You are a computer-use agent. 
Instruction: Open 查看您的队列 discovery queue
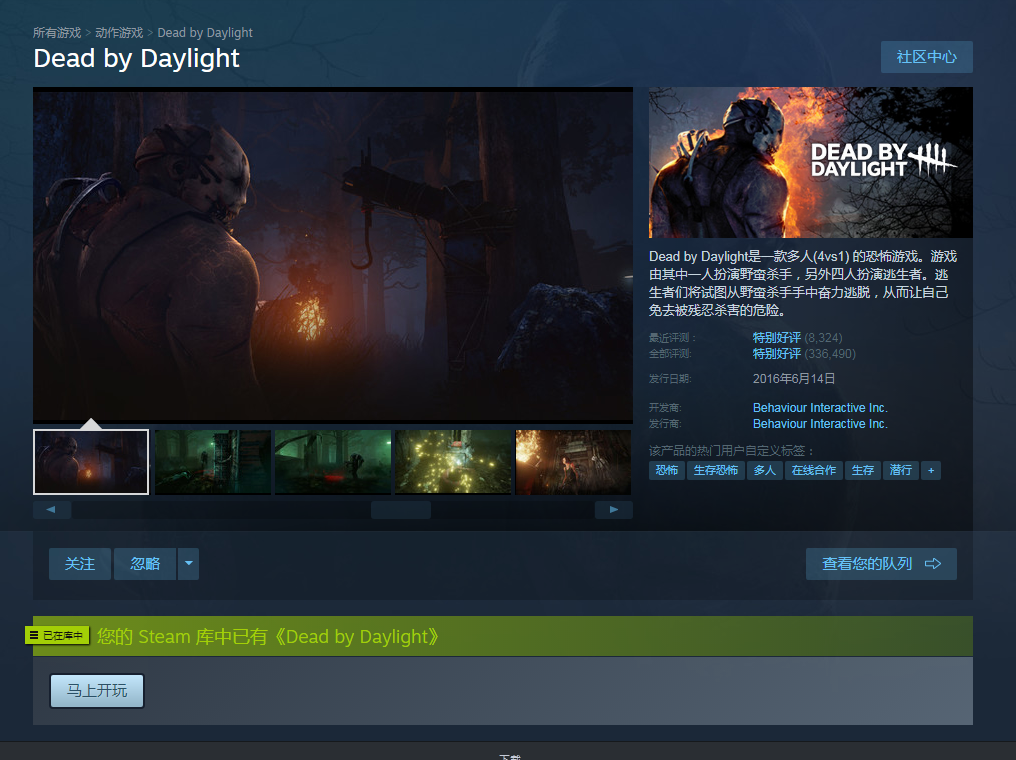click(x=881, y=564)
